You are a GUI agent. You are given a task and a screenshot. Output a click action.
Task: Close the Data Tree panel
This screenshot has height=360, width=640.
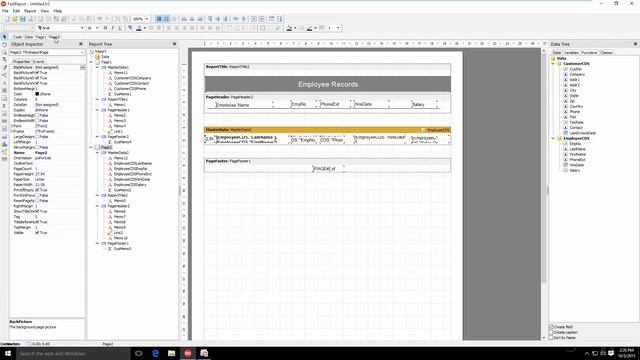coord(635,44)
